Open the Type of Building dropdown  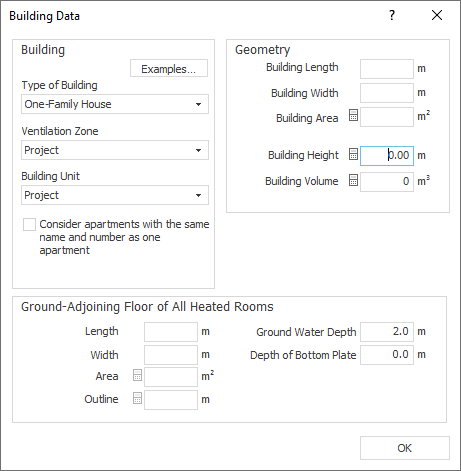coord(115,104)
